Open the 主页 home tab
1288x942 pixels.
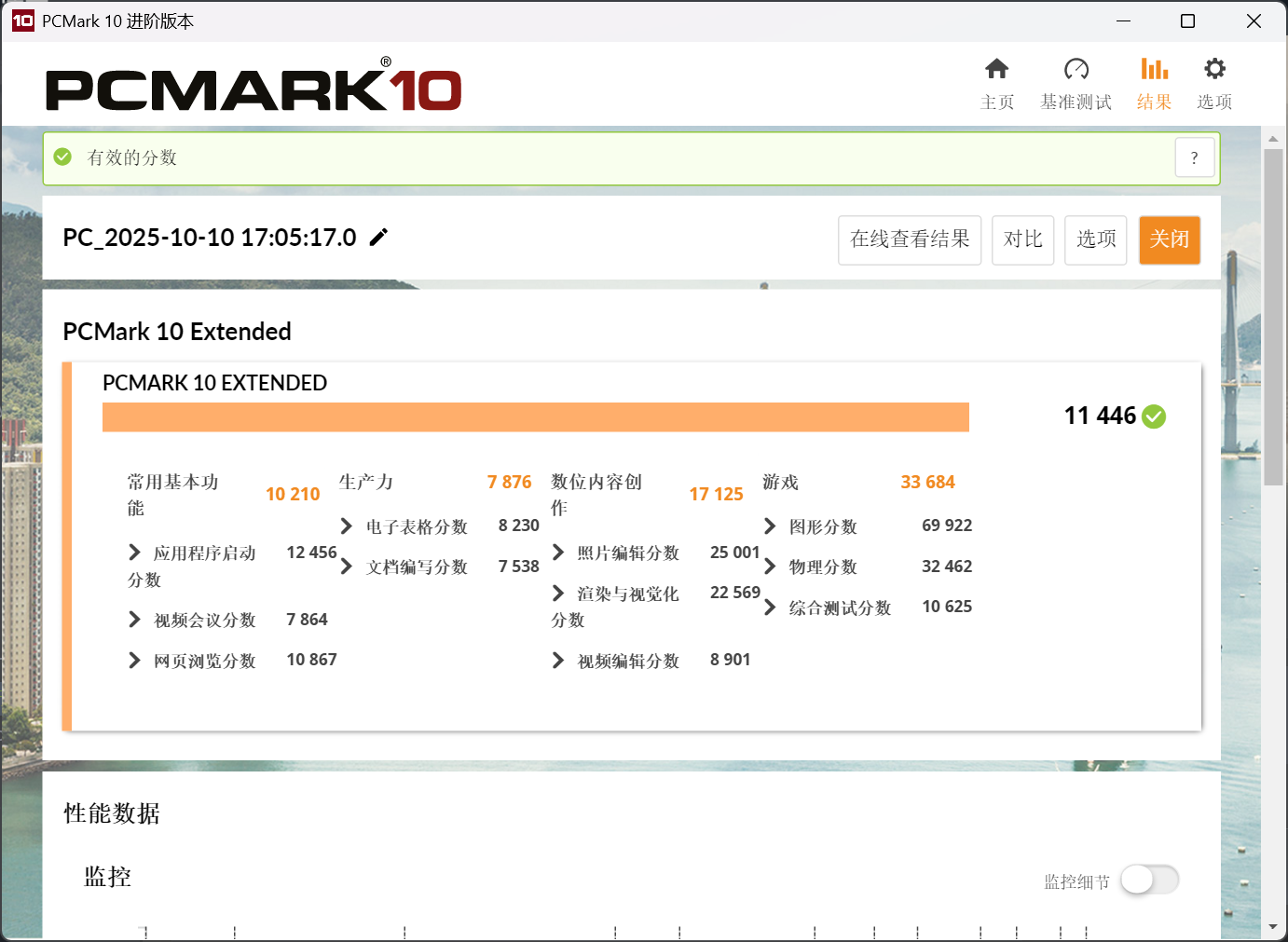996,84
